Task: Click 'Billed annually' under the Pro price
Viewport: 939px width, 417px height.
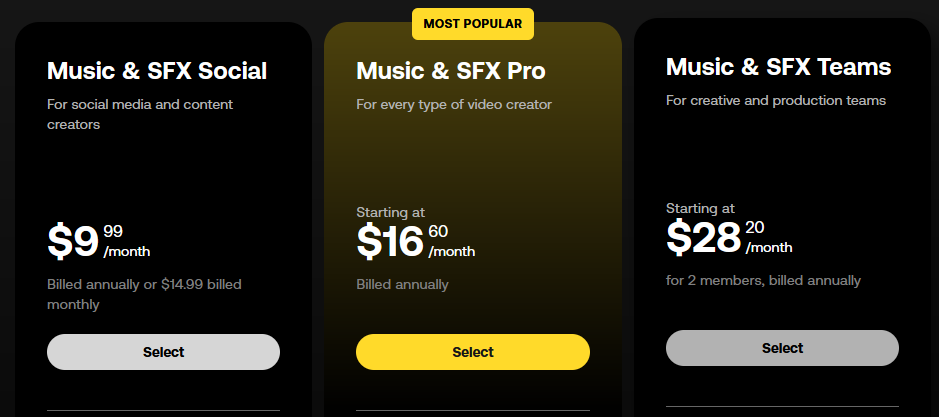Action: (x=402, y=284)
